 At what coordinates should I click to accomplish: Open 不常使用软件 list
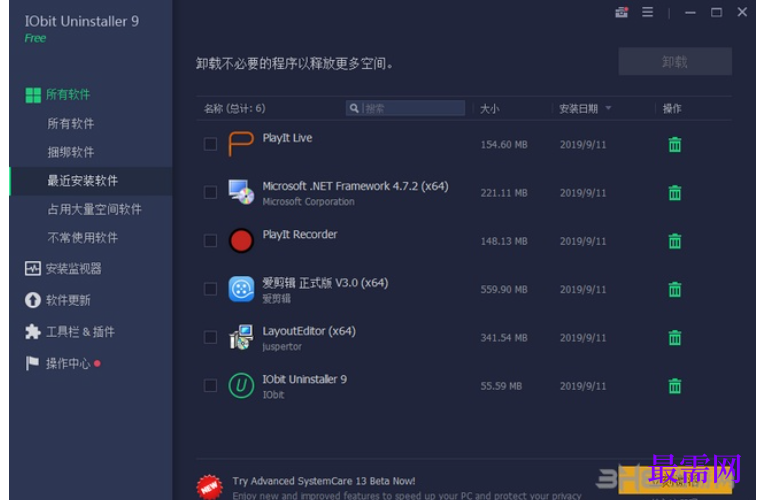click(x=82, y=238)
